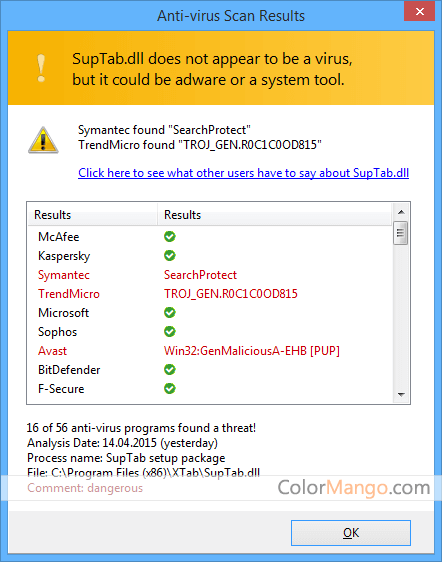Sort by the first Results column header
The width and height of the screenshot is (442, 562).
[x=92, y=215]
